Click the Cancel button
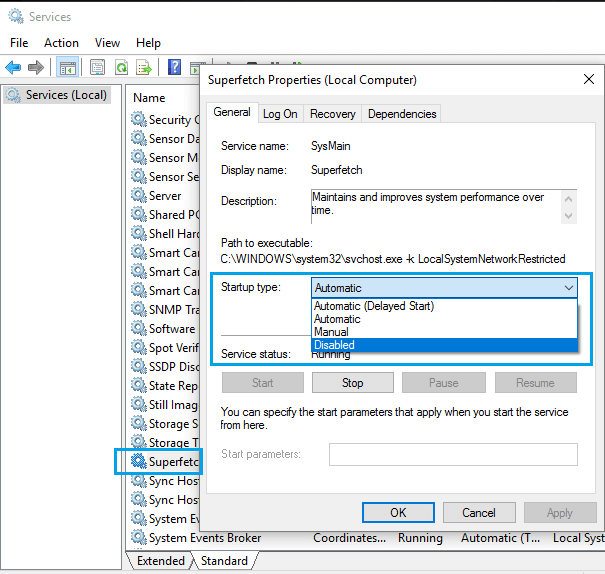The width and height of the screenshot is (605, 574). point(479,513)
